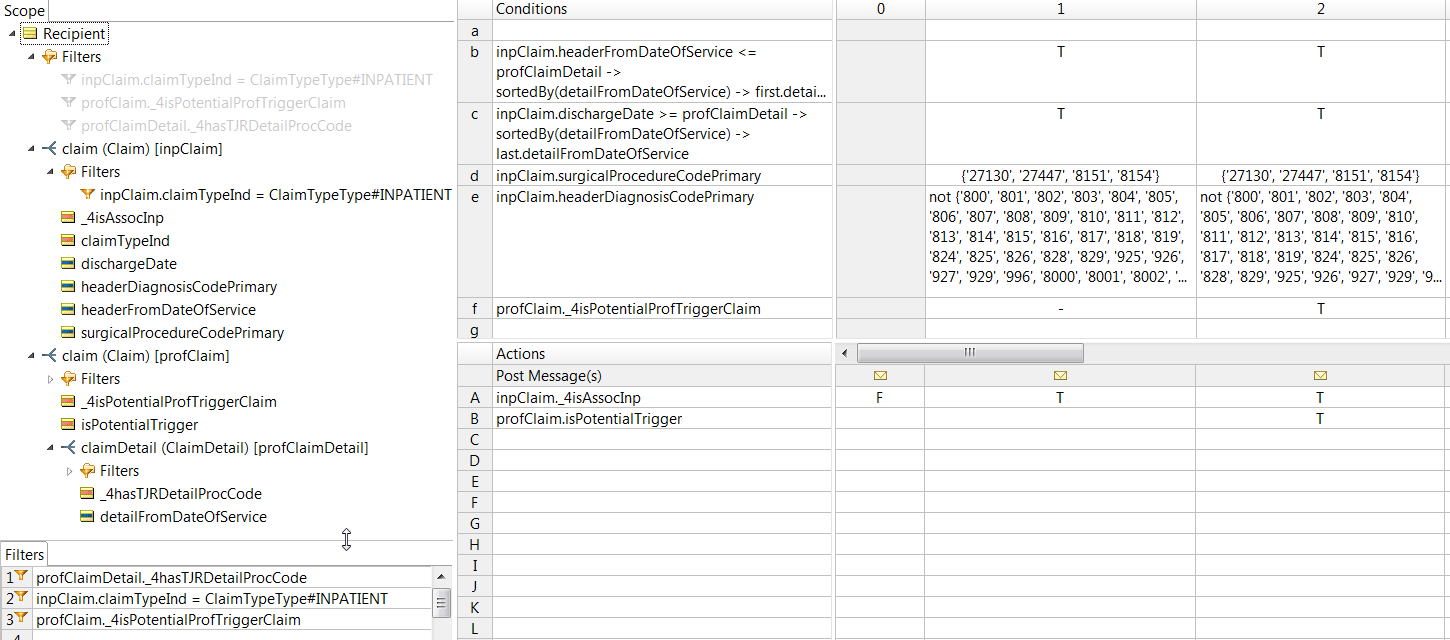Click attribute icon for _4hasTJRDetailProcCode
Viewport: 1450px width, 640px height.
click(87, 494)
